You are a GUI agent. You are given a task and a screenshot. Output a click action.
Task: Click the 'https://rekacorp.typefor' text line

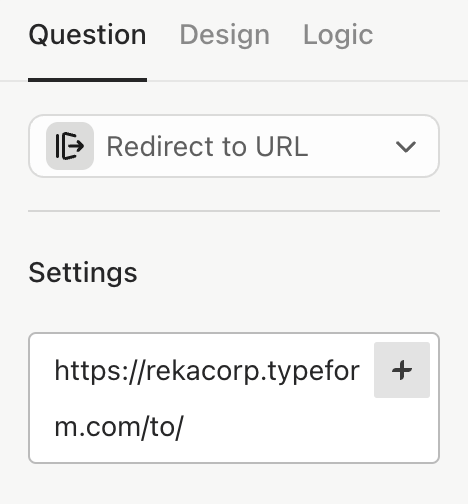207,371
